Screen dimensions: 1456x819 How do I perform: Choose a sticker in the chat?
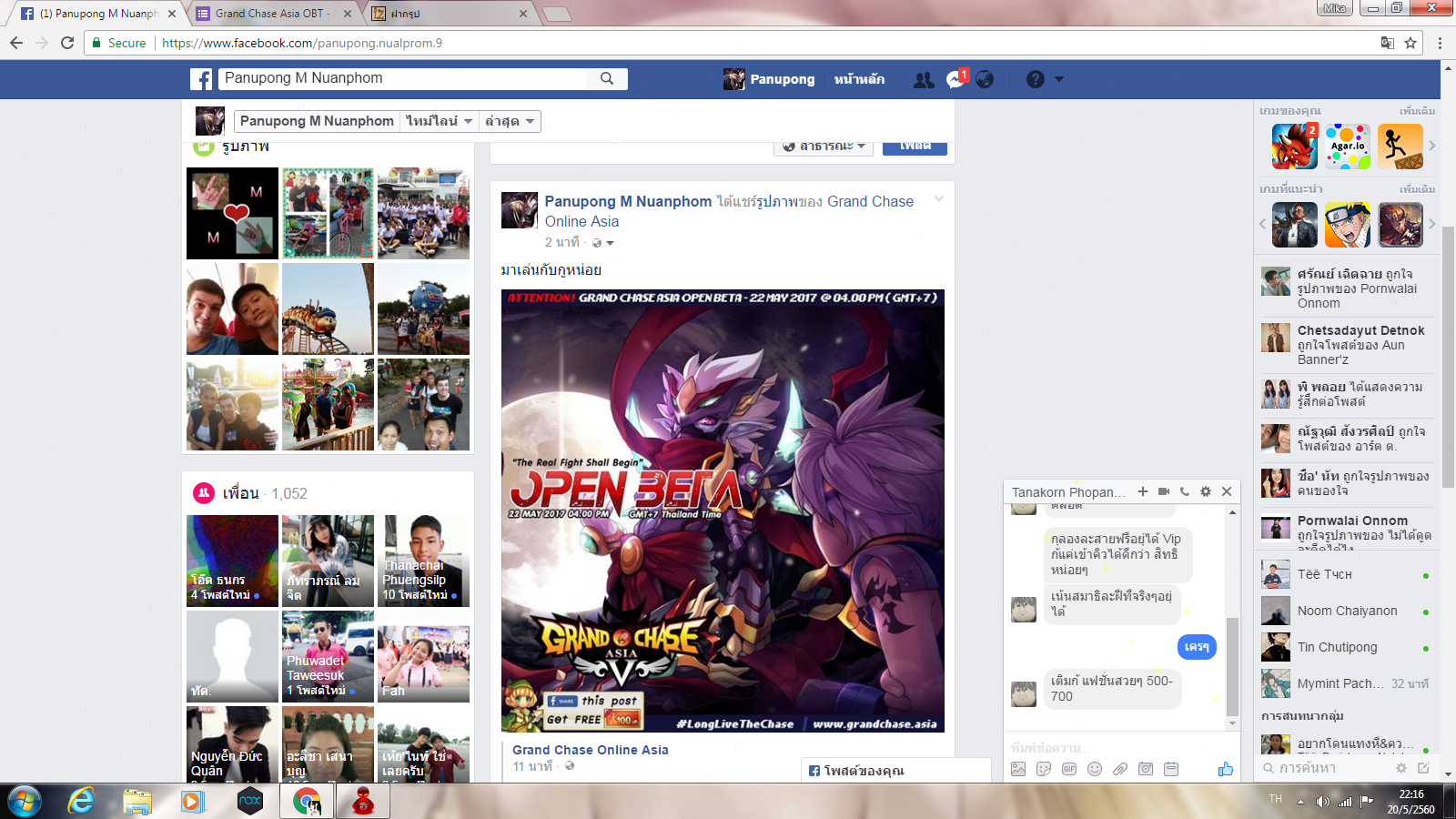click(1044, 769)
